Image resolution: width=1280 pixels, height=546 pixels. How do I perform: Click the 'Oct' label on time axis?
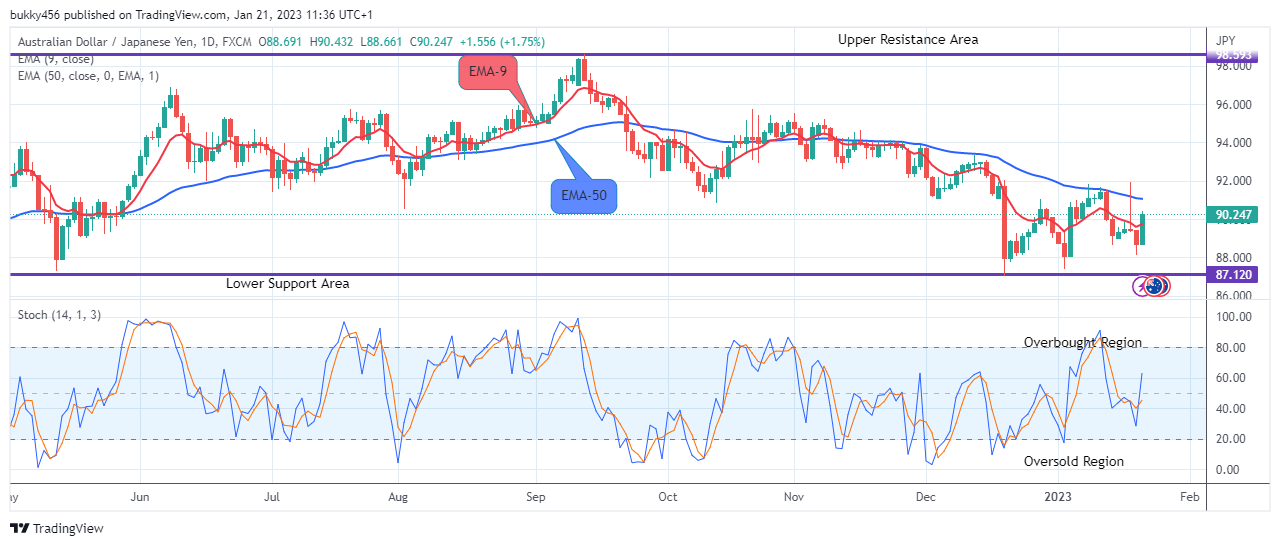[x=668, y=496]
